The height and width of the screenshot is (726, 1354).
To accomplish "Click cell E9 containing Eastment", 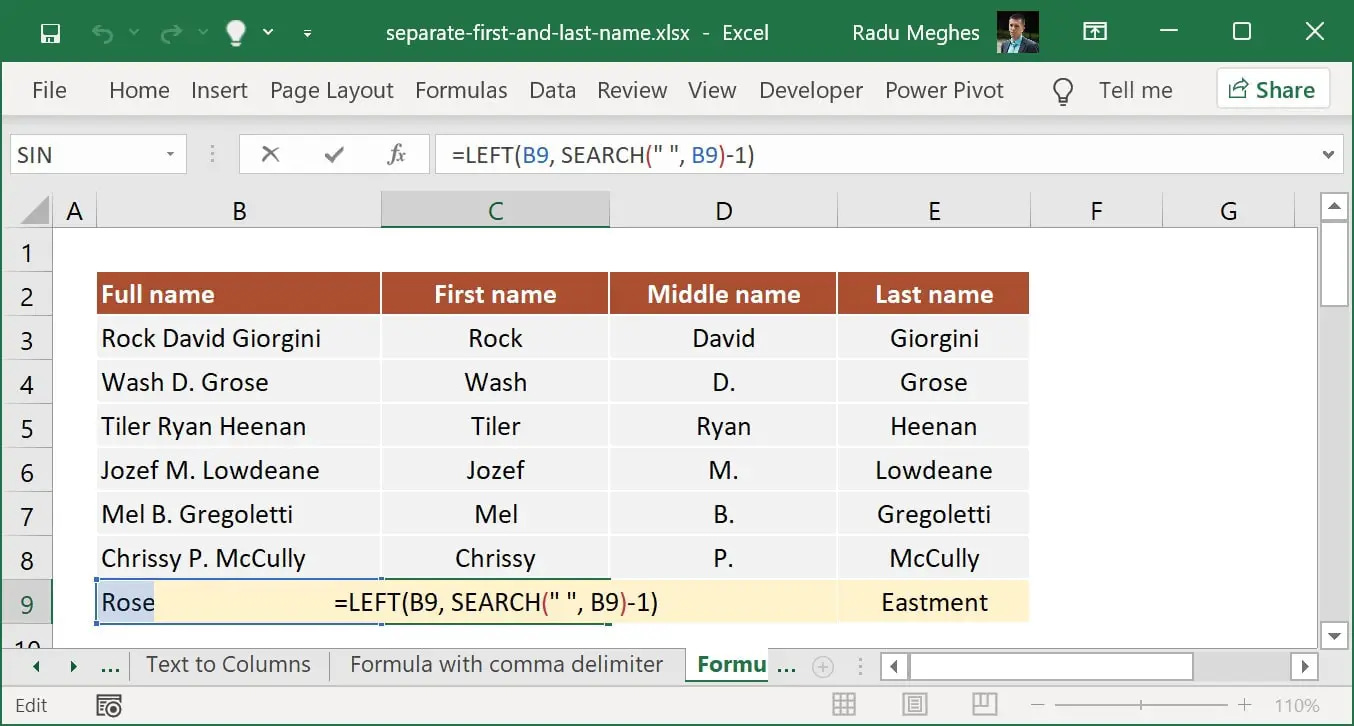I will point(933,602).
